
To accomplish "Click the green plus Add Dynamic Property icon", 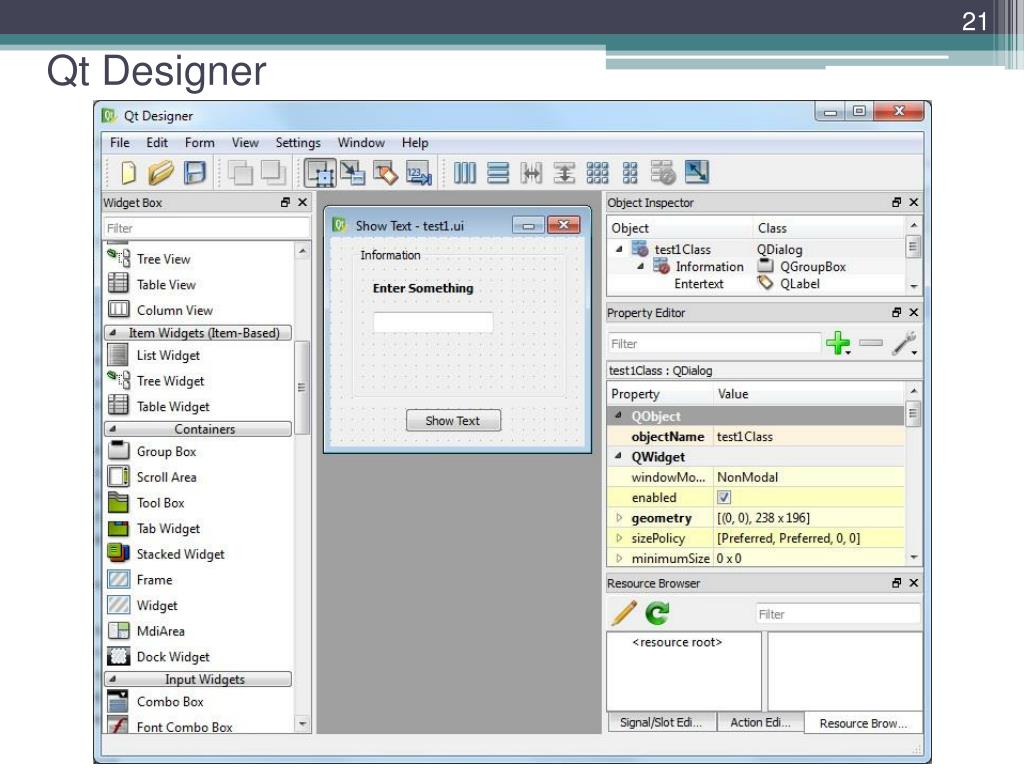I will click(x=838, y=343).
